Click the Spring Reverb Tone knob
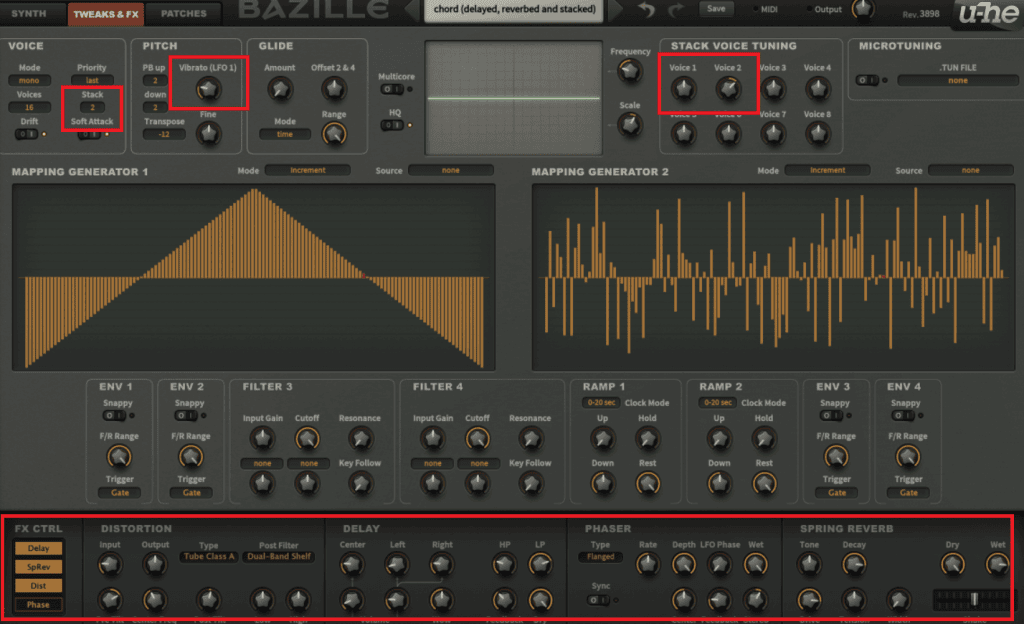Screen dimensions: 1024x624 click(808, 566)
